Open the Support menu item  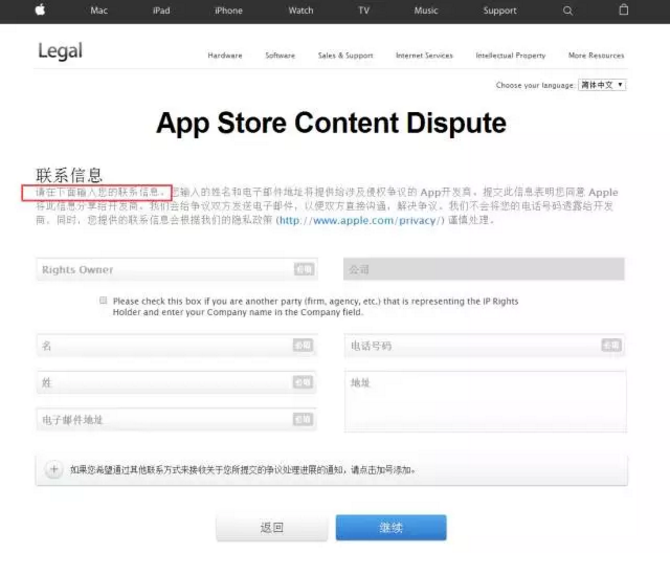[x=500, y=10]
